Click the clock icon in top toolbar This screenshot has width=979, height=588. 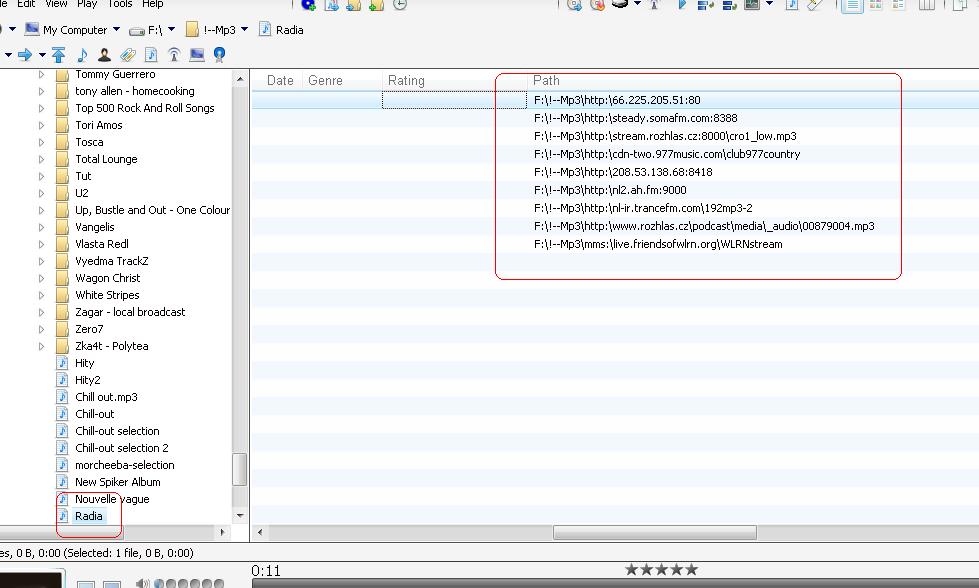click(400, 5)
